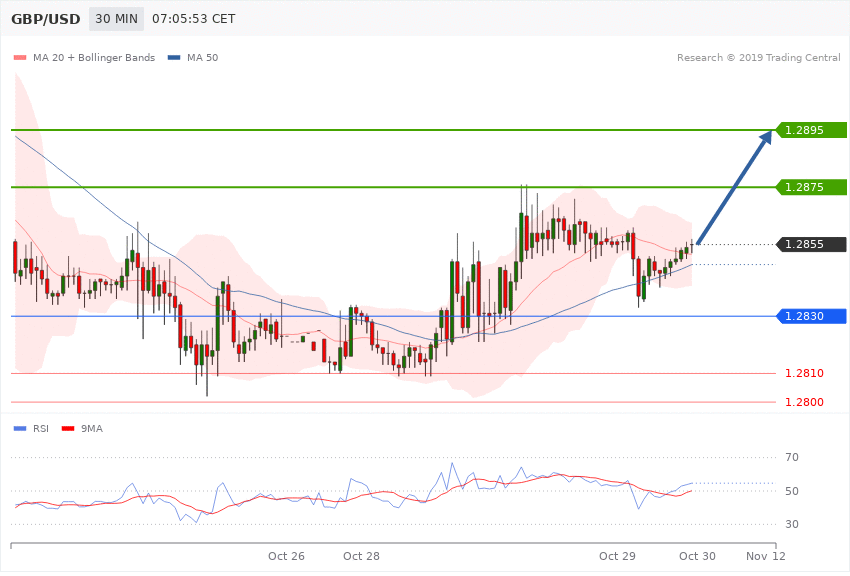Screen dimensions: 850x576
Task: Click the 1.2830 blue pivot price tag
Action: pyautogui.click(x=810, y=316)
